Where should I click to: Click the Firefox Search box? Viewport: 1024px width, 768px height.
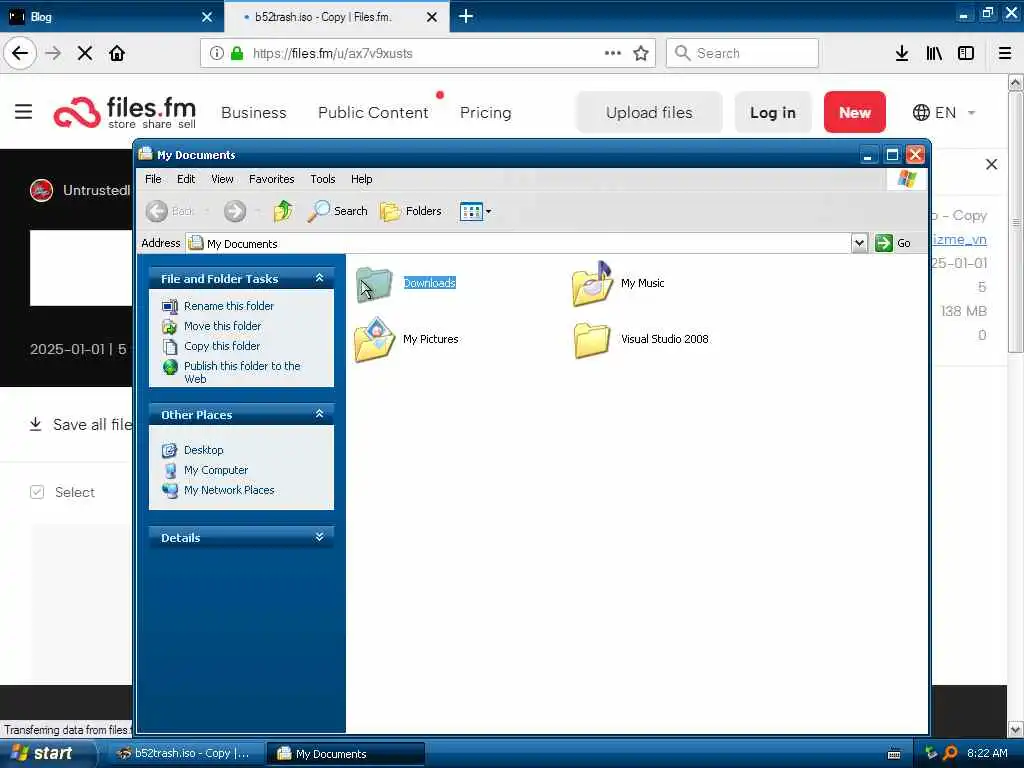pos(743,53)
